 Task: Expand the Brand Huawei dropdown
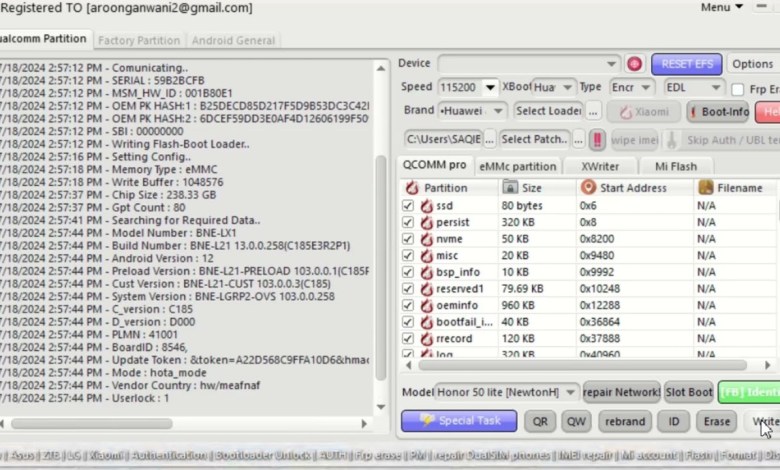click(497, 111)
